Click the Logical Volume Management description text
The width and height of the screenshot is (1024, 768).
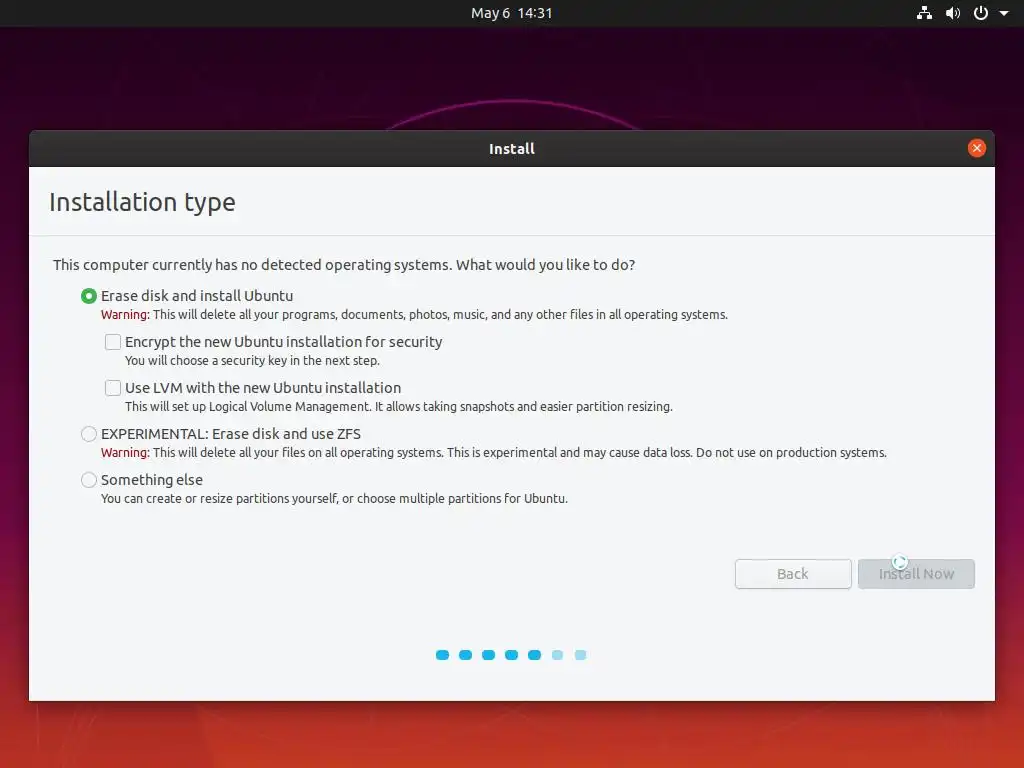398,407
